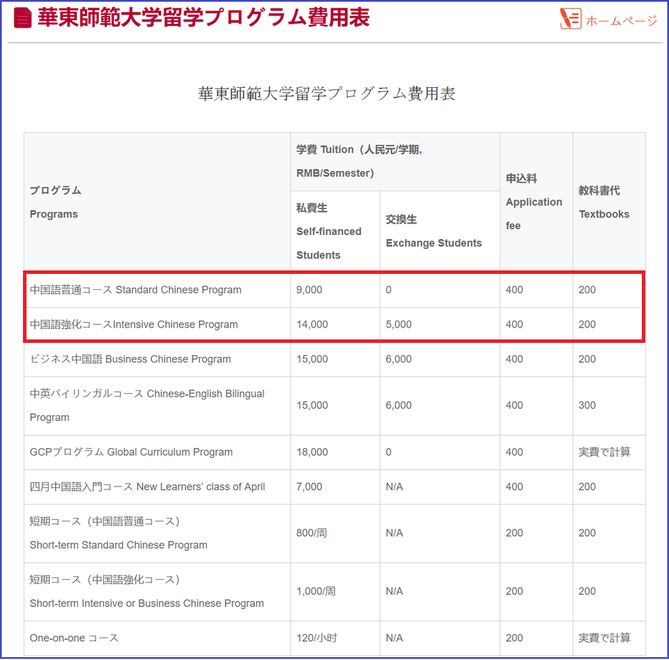Click the 14,000 tuition value
669x660 pixels.
pos(312,324)
